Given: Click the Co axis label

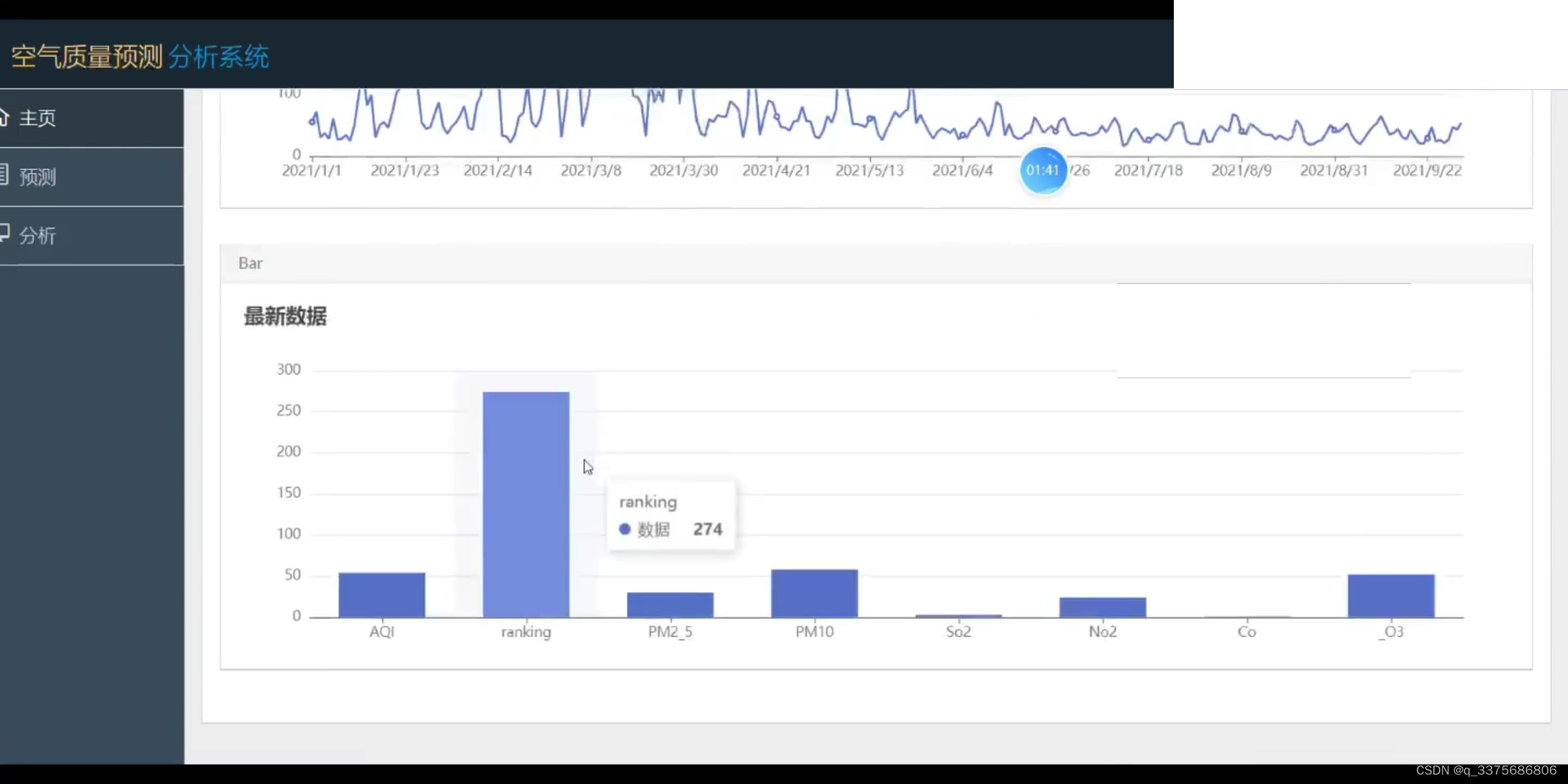Looking at the screenshot, I should pyautogui.click(x=1246, y=632).
